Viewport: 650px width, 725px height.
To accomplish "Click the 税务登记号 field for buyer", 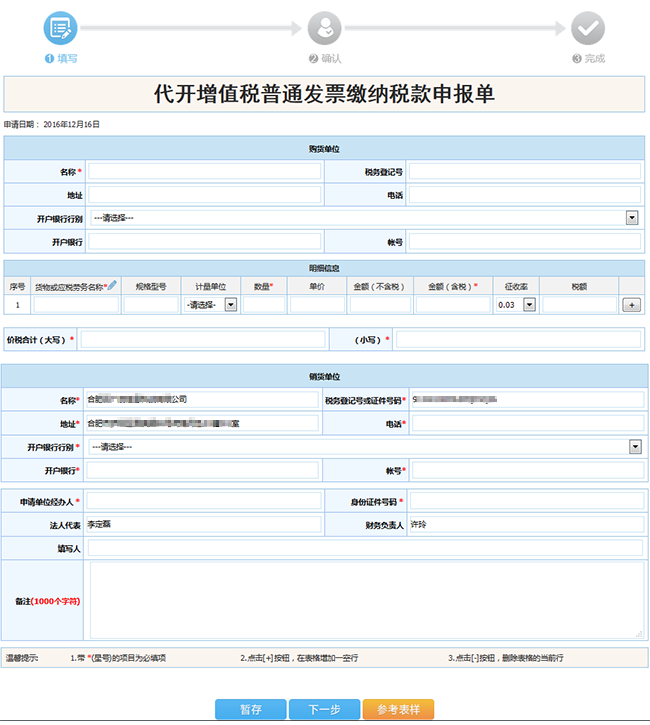I will coord(524,172).
